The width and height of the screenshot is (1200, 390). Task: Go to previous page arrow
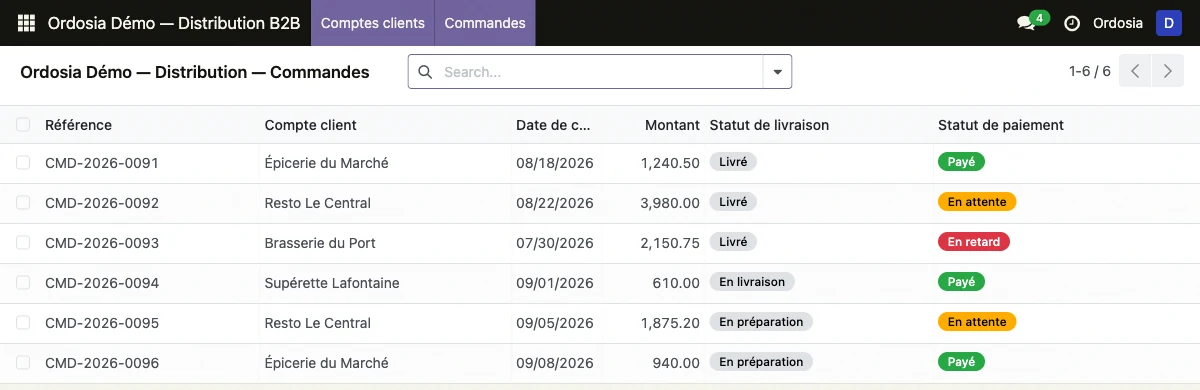tap(1135, 72)
